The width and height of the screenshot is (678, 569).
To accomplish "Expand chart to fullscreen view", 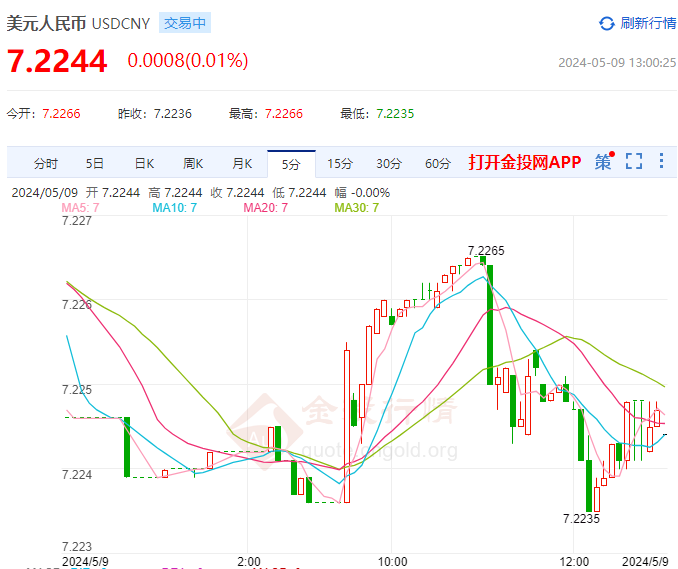I will click(633, 162).
